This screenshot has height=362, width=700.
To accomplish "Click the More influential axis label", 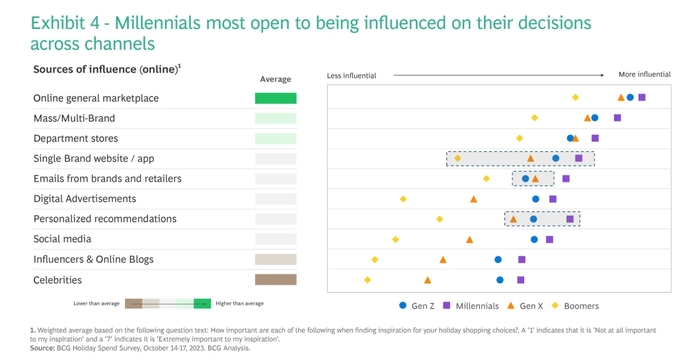I will pos(644,74).
